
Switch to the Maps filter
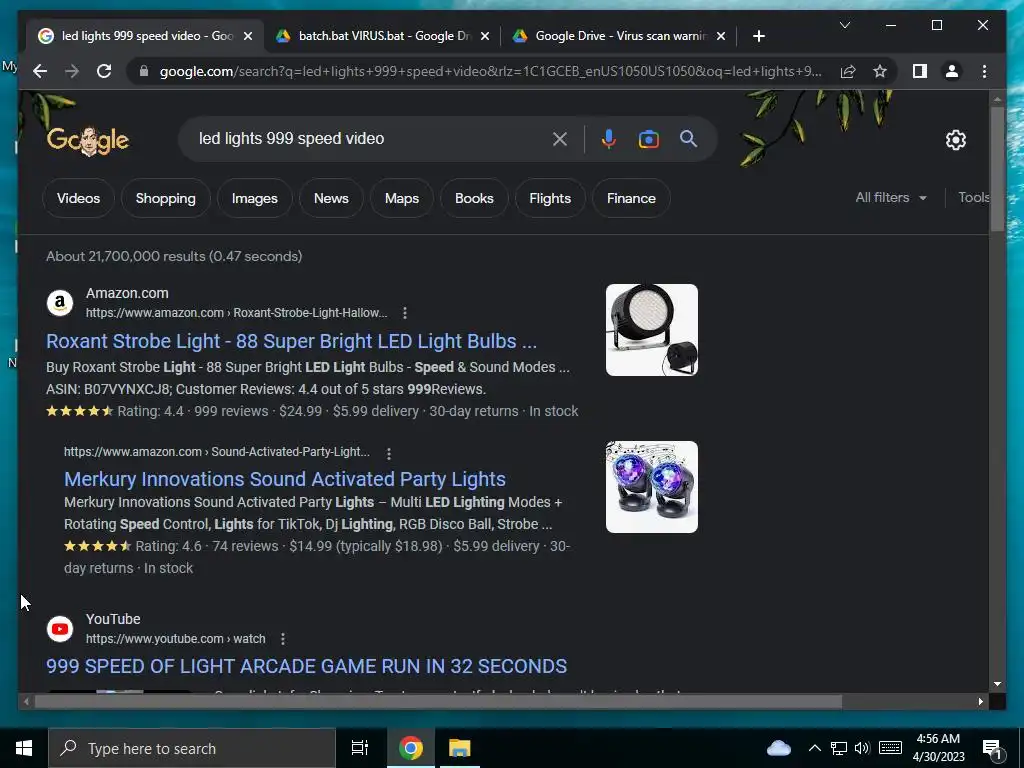pyautogui.click(x=402, y=198)
